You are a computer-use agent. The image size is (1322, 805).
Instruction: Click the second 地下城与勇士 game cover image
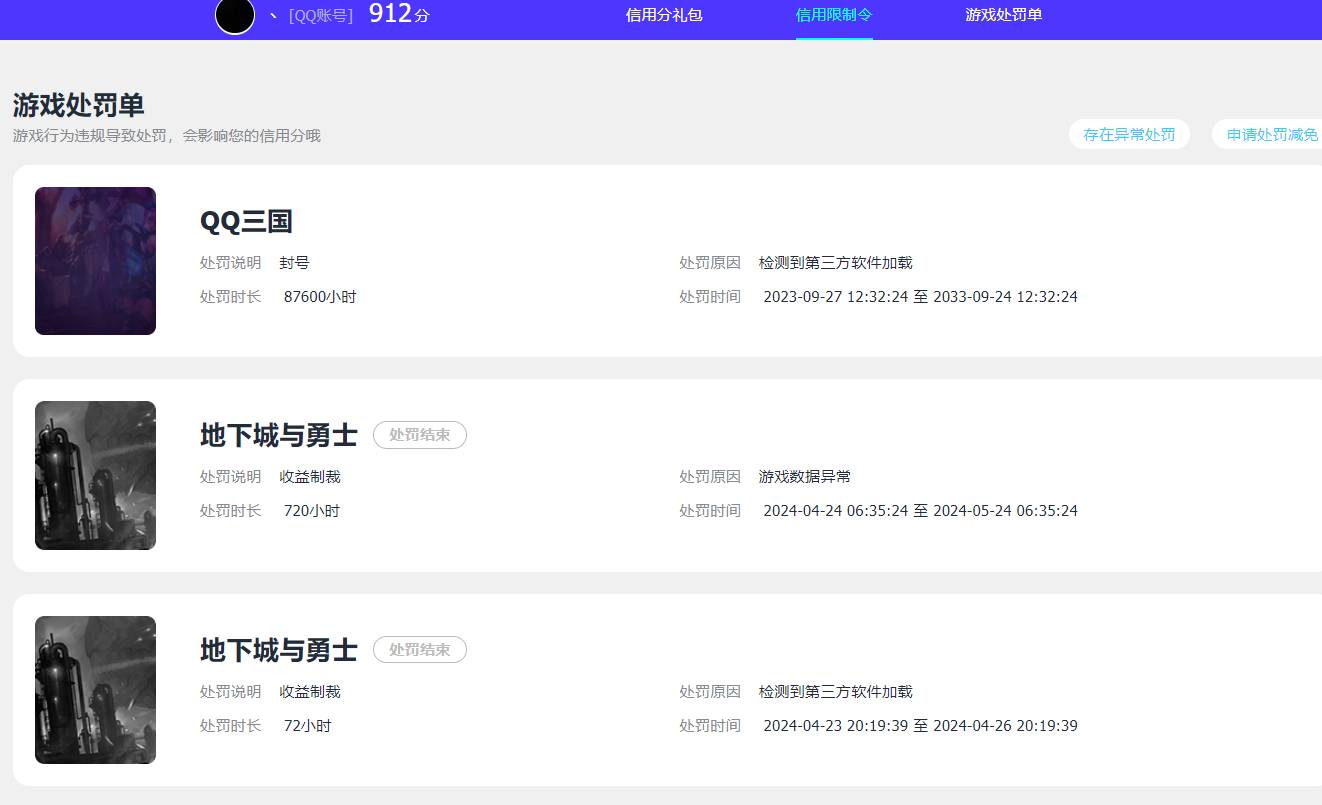pyautogui.click(x=95, y=689)
